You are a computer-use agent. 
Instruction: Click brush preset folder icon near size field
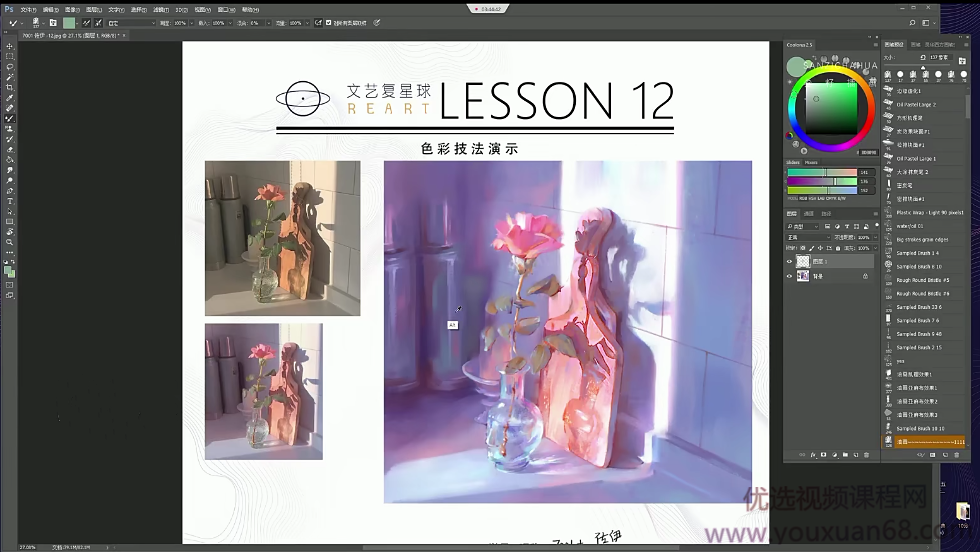coord(962,60)
